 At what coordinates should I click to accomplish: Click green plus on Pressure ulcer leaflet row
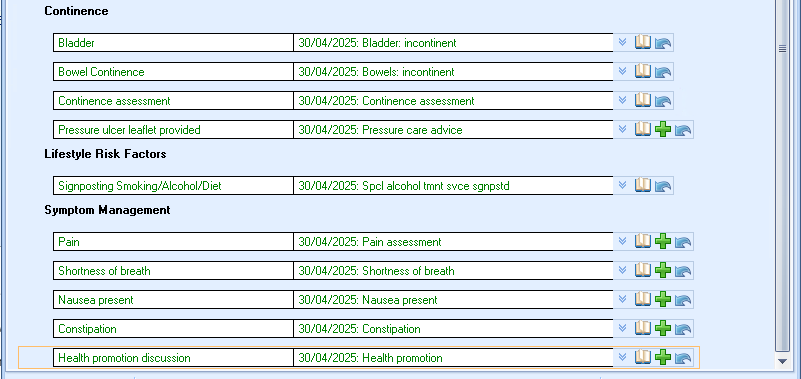(663, 130)
